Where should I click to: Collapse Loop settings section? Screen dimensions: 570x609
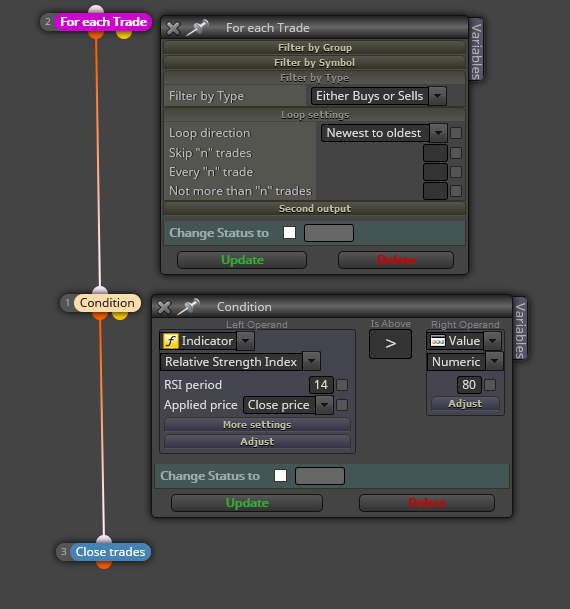[x=315, y=115]
